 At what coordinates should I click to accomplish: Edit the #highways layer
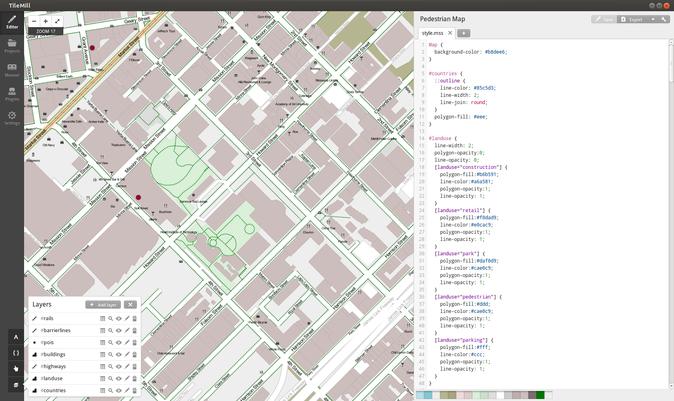point(127,367)
